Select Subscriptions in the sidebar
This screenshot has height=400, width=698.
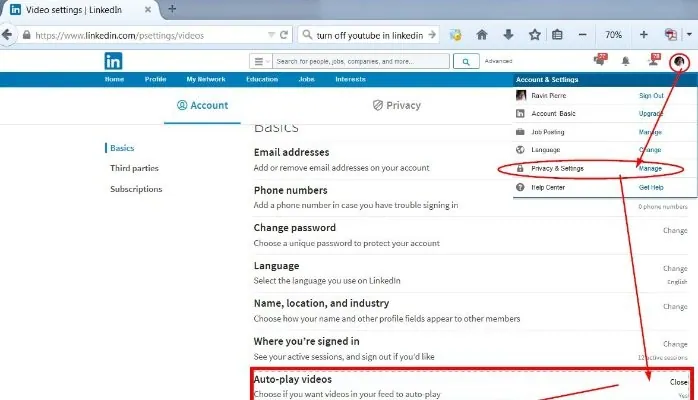click(136, 189)
